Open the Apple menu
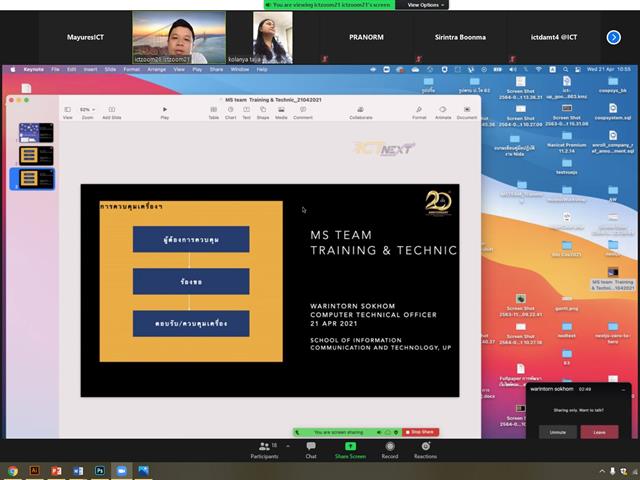 point(13,69)
